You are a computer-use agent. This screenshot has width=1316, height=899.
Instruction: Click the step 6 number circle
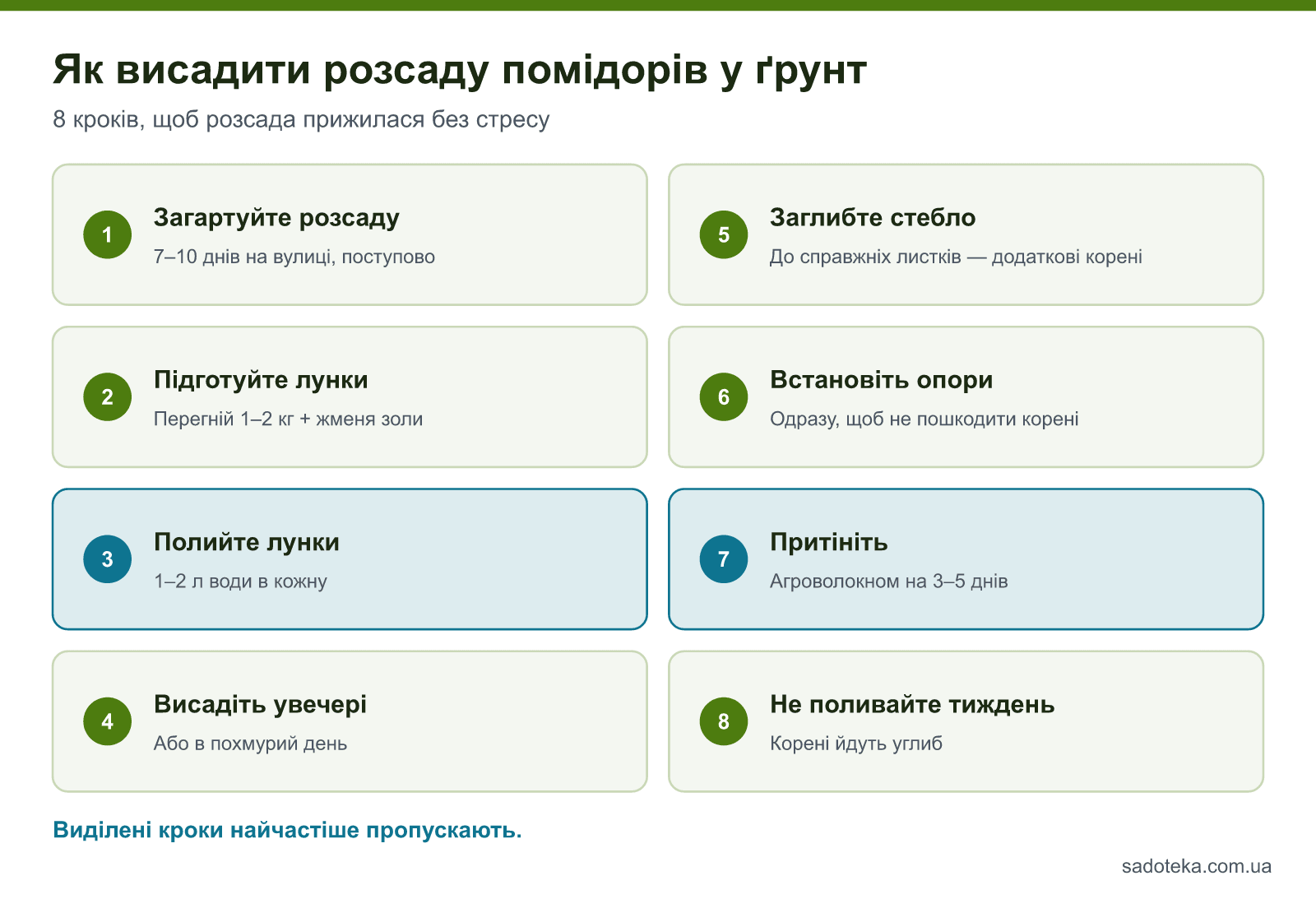pos(724,396)
